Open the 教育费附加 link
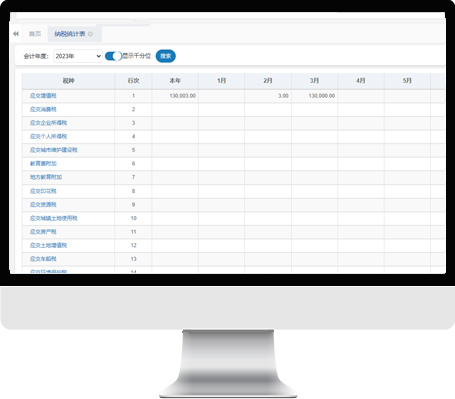The width and height of the screenshot is (455, 399). (x=43, y=163)
